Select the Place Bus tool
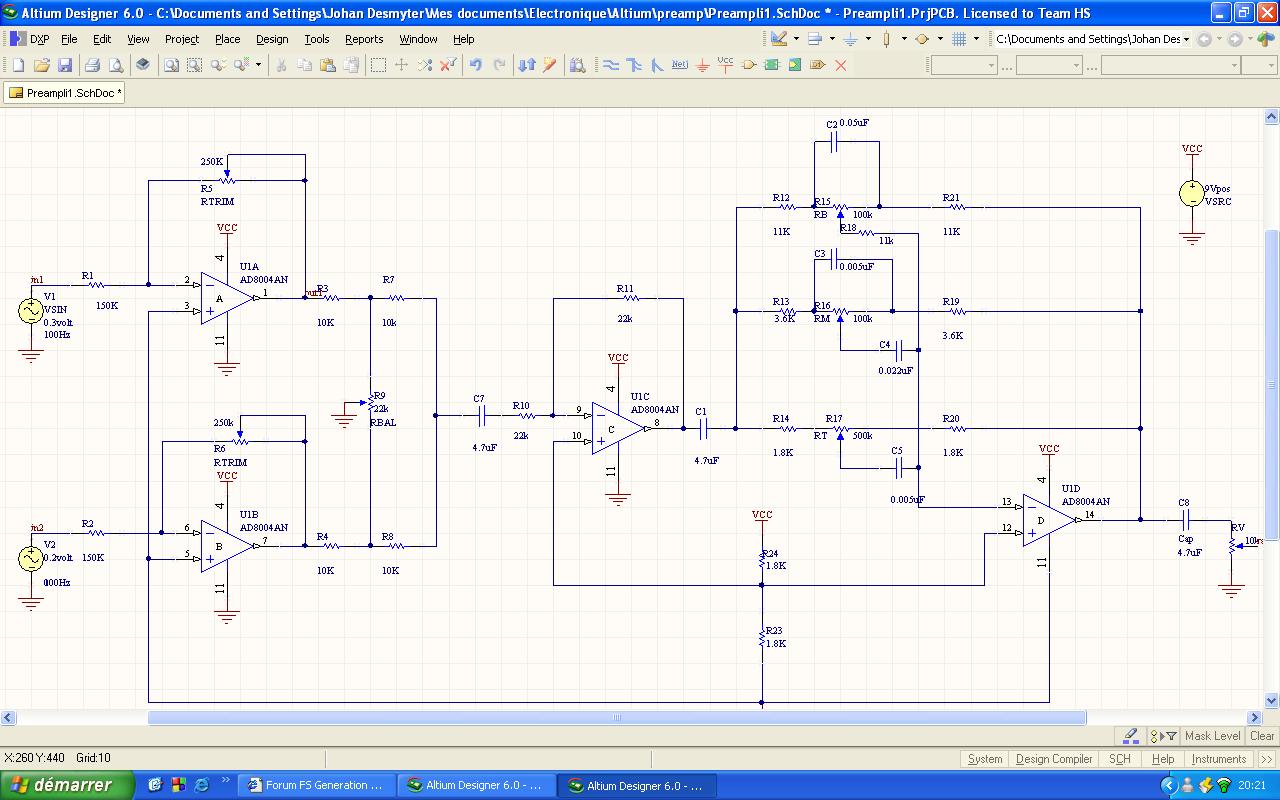 click(x=634, y=65)
